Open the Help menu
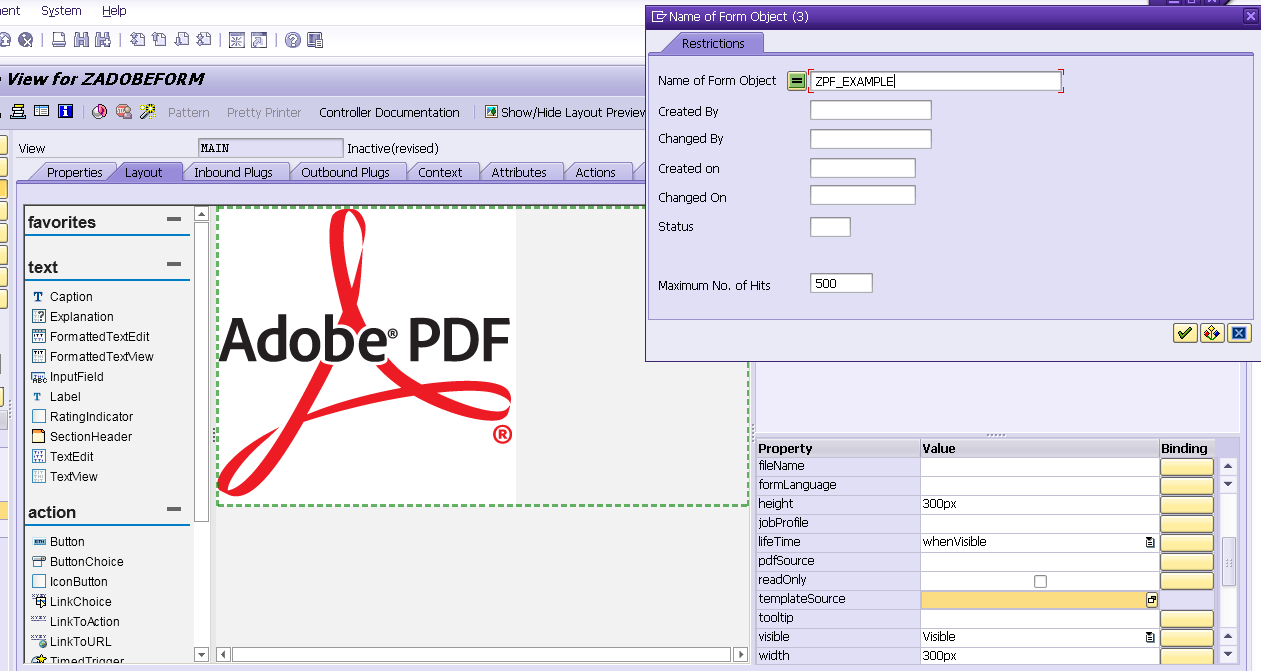Image resolution: width=1261 pixels, height=671 pixels. tap(114, 10)
